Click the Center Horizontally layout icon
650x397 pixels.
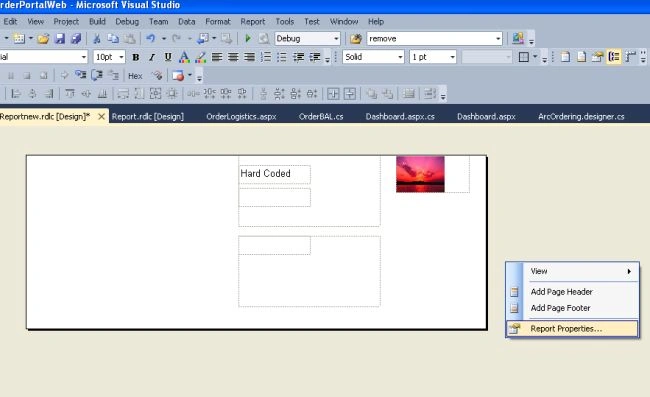click(x=333, y=94)
